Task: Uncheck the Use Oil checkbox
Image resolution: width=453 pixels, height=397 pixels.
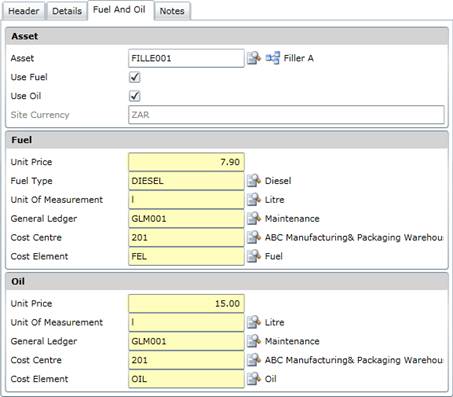Action: point(135,96)
